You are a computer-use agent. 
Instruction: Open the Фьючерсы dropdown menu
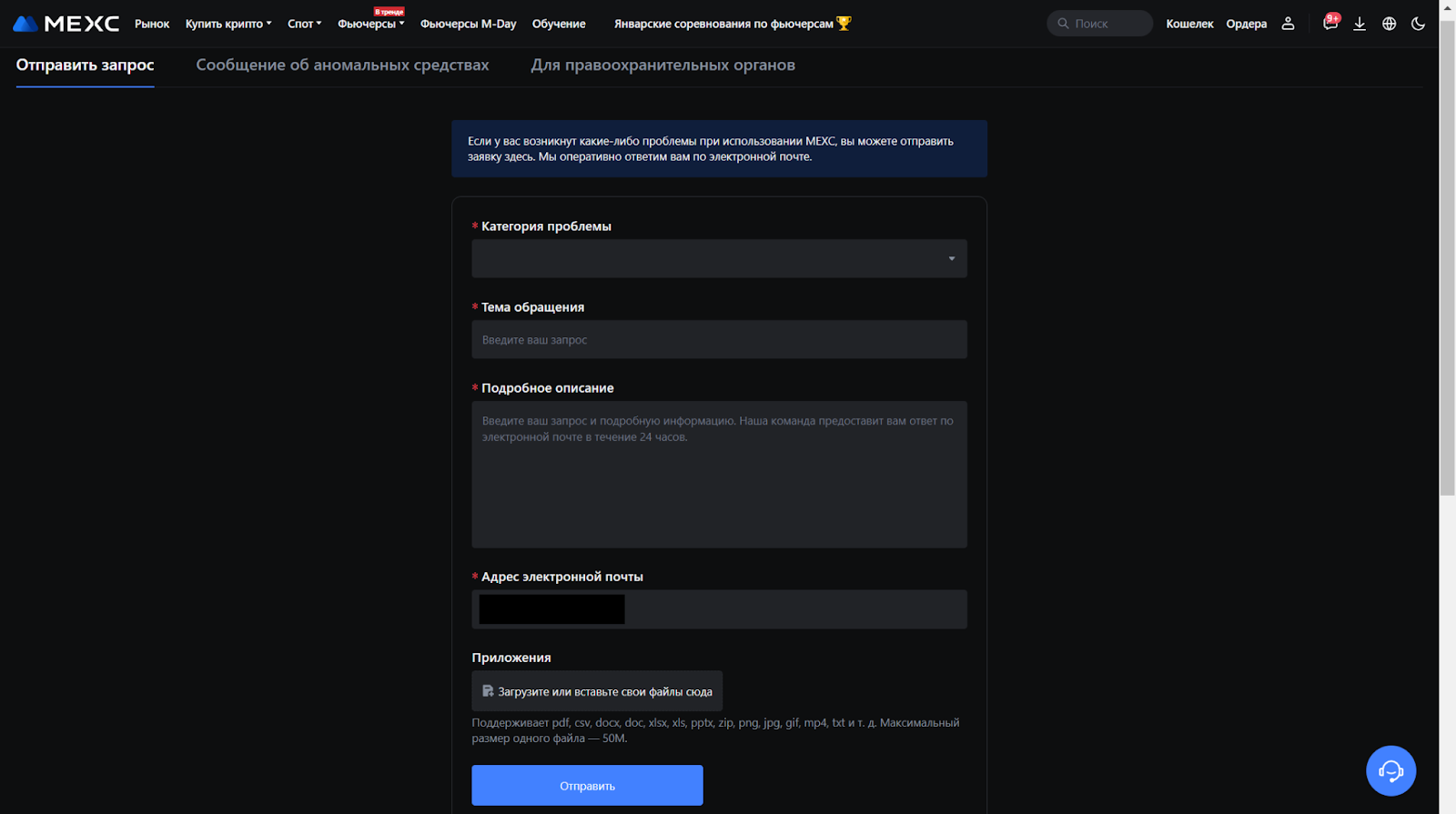click(370, 24)
